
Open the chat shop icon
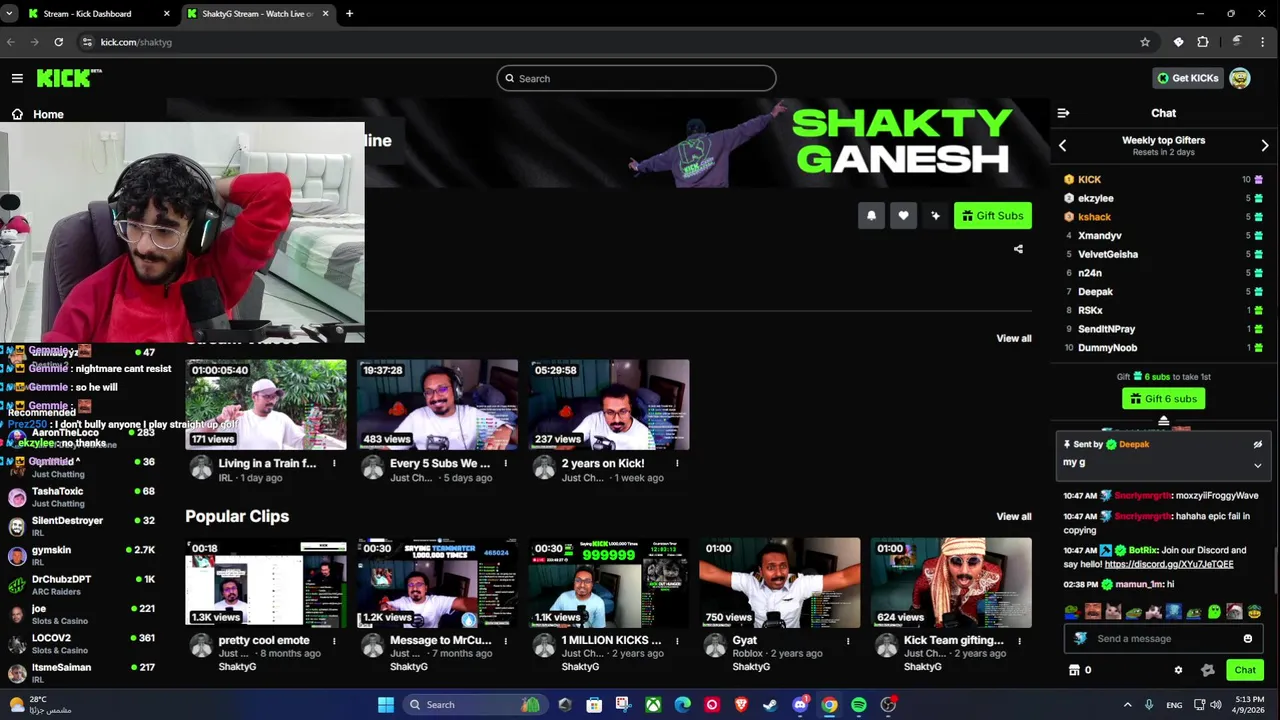(x=1075, y=670)
